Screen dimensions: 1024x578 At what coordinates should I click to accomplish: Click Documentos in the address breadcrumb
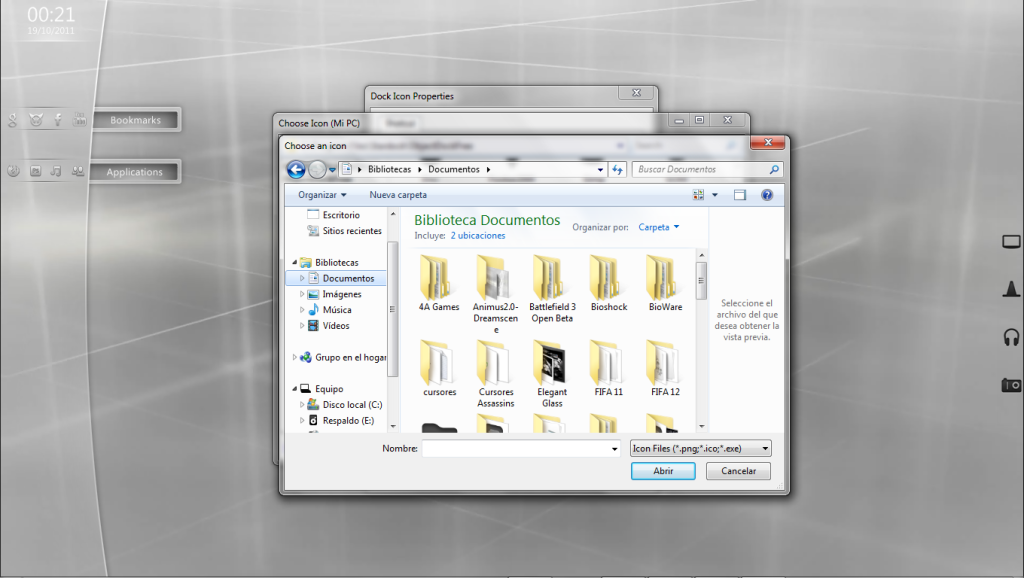454,169
